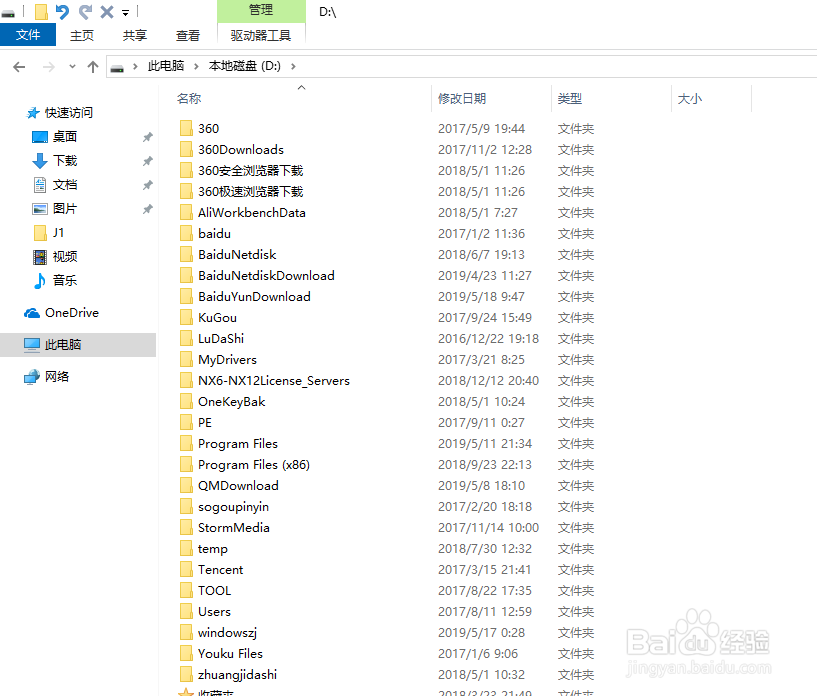Go forward with the right arrow button
Screen dimensions: 817x696
click(48, 67)
